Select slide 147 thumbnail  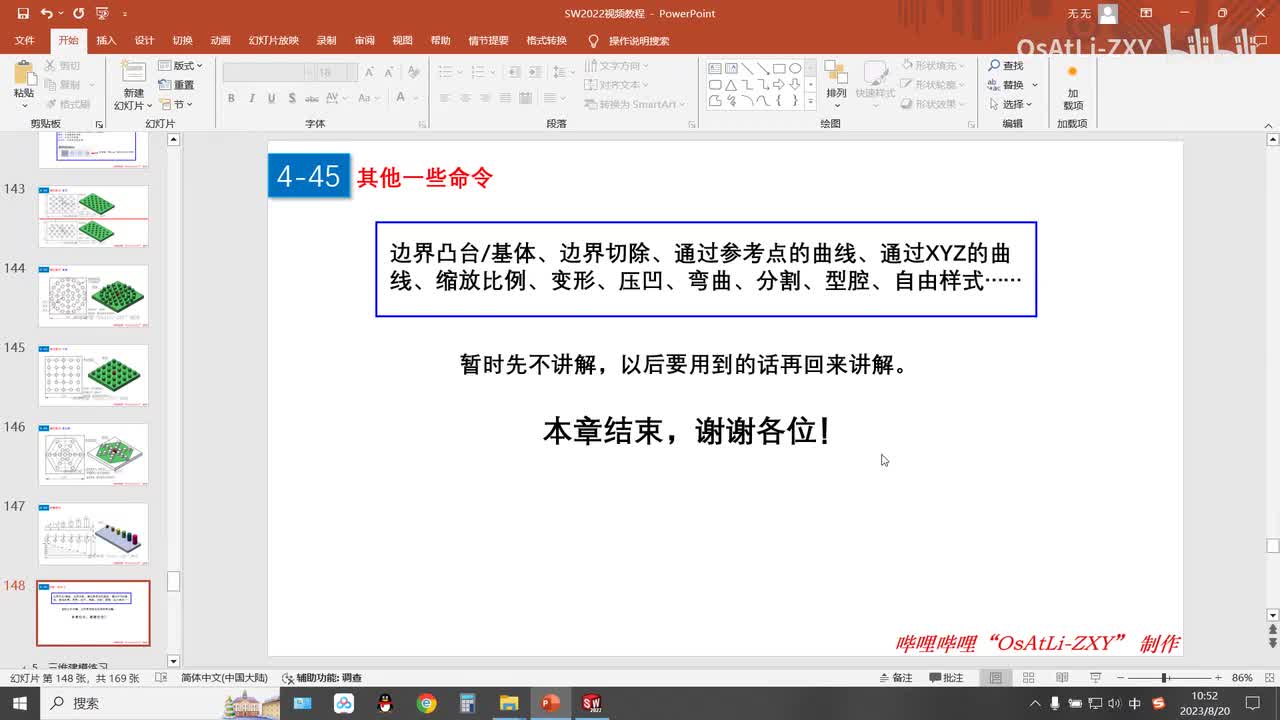pyautogui.click(x=93, y=534)
